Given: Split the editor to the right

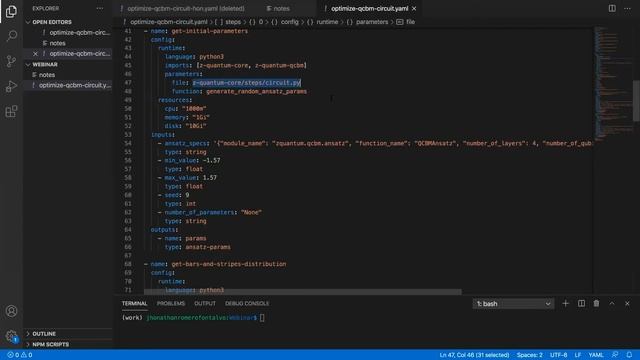Looking at the screenshot, I should [x=612, y=8].
